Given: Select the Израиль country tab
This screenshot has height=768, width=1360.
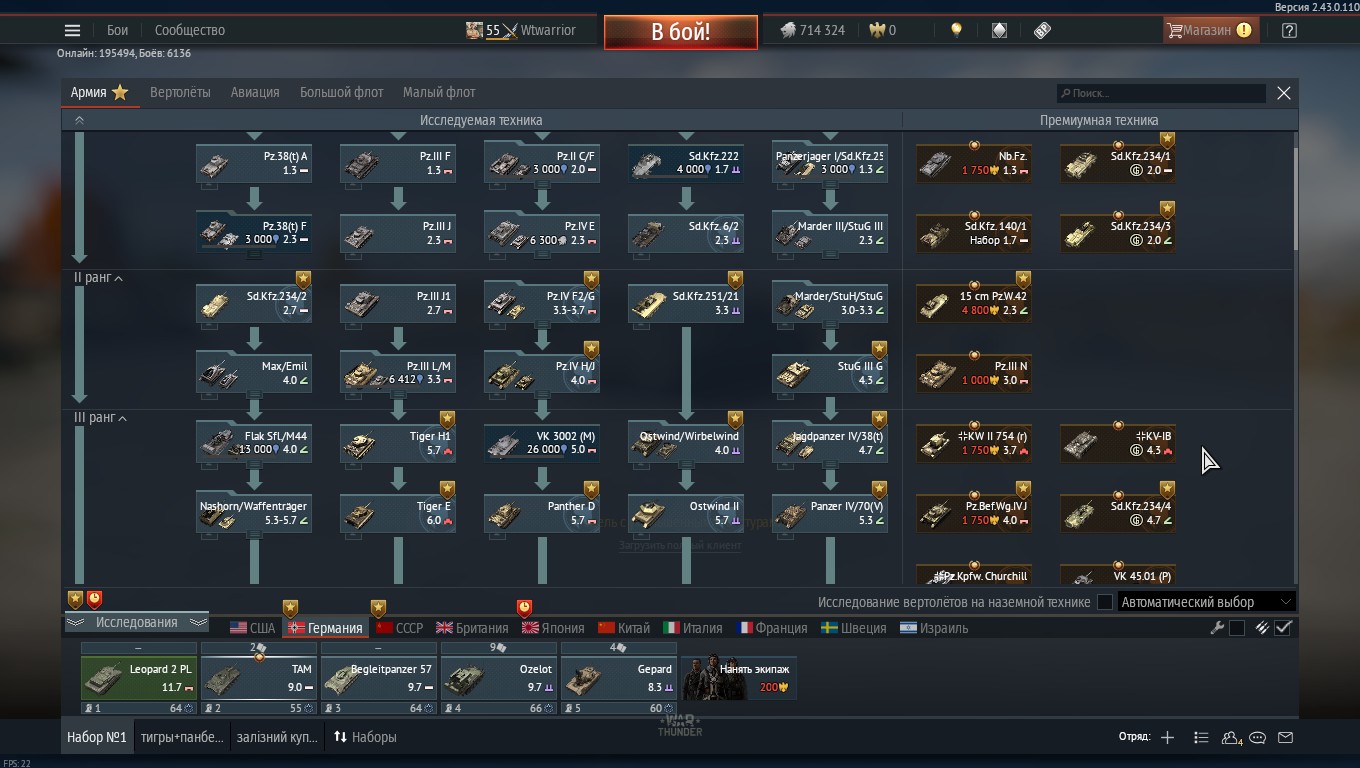Looking at the screenshot, I should click(x=933, y=628).
